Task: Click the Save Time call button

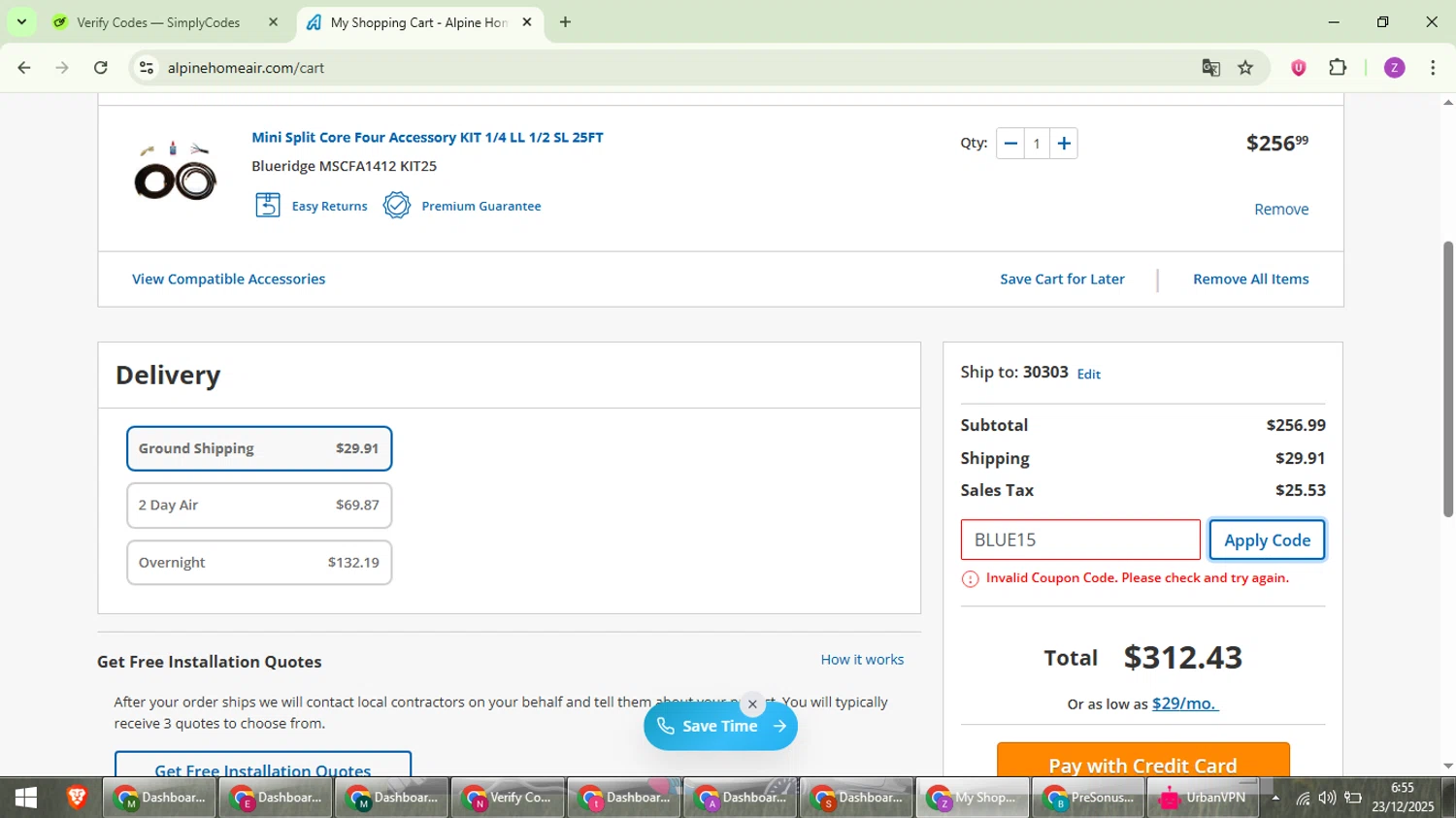Action: point(720,726)
